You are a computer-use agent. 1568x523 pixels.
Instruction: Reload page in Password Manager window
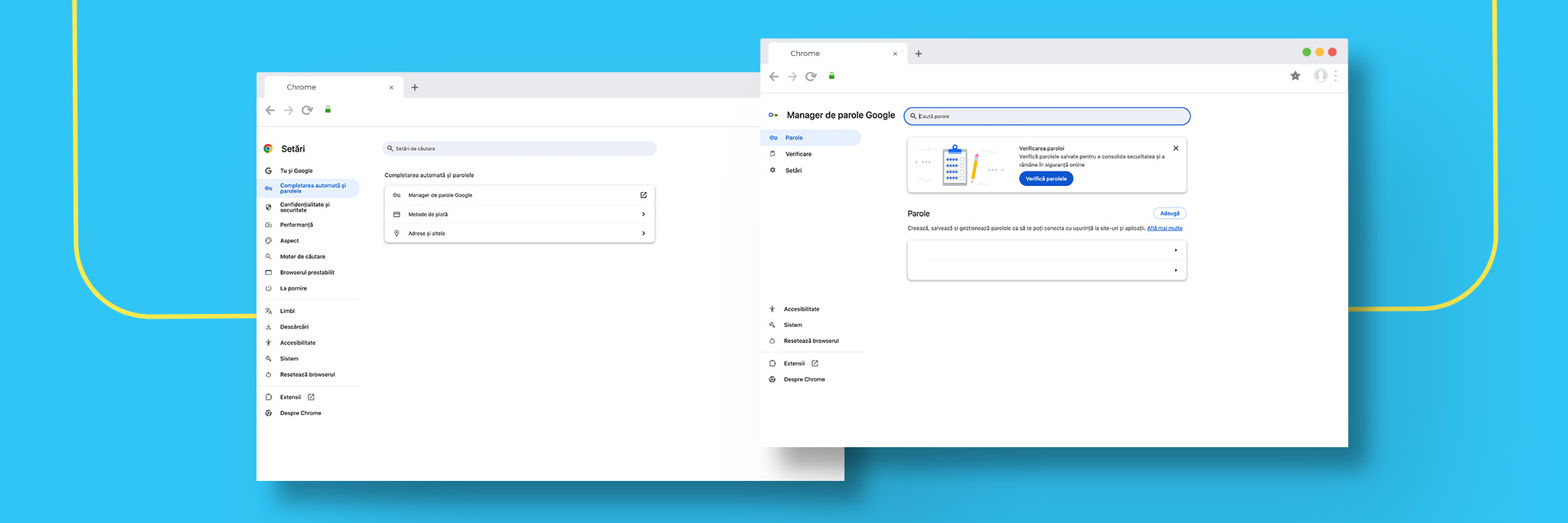(811, 77)
